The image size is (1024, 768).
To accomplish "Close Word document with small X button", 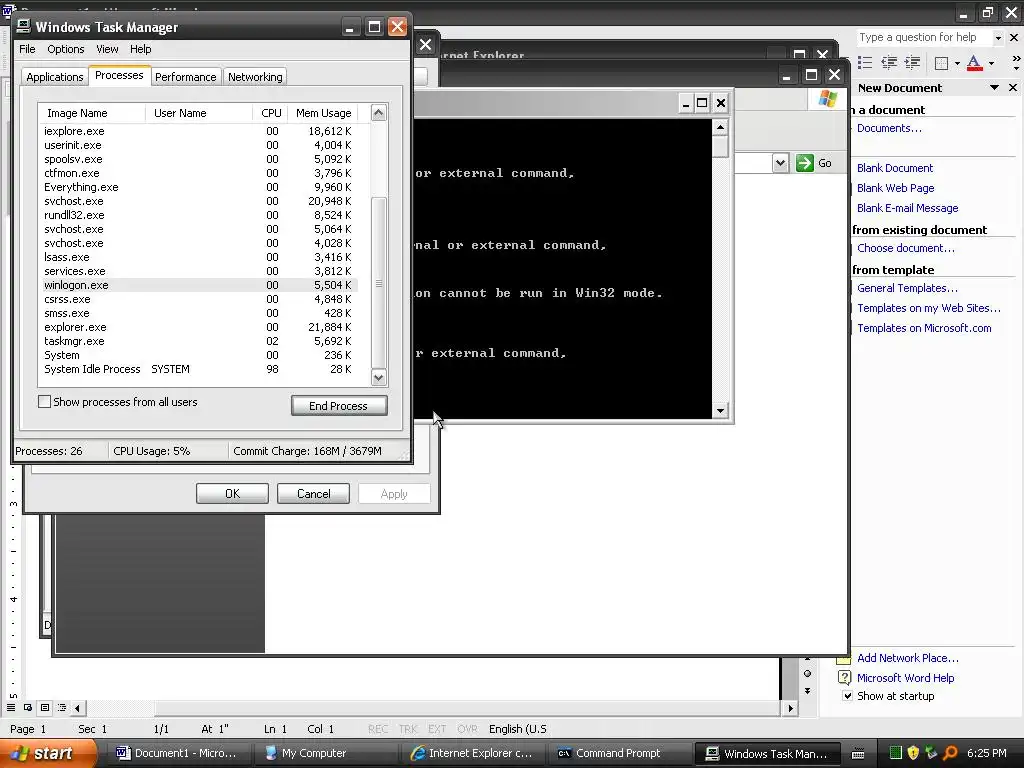I will click(1014, 37).
